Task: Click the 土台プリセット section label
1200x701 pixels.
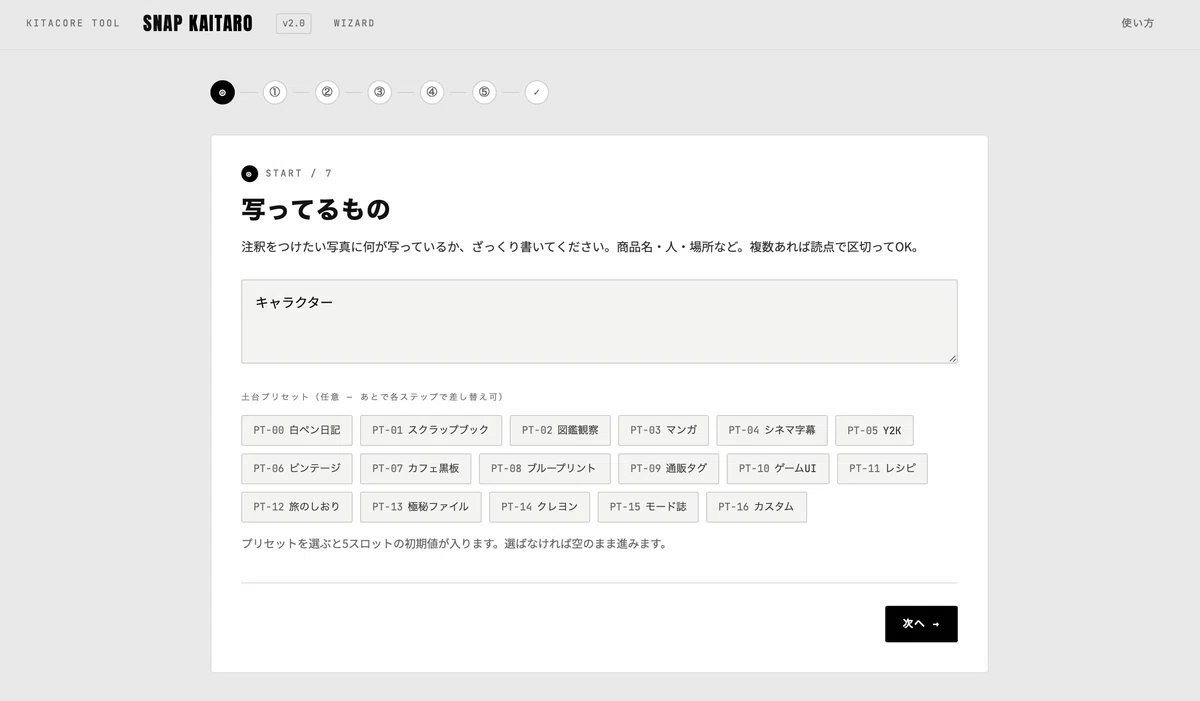Action: coord(372,397)
